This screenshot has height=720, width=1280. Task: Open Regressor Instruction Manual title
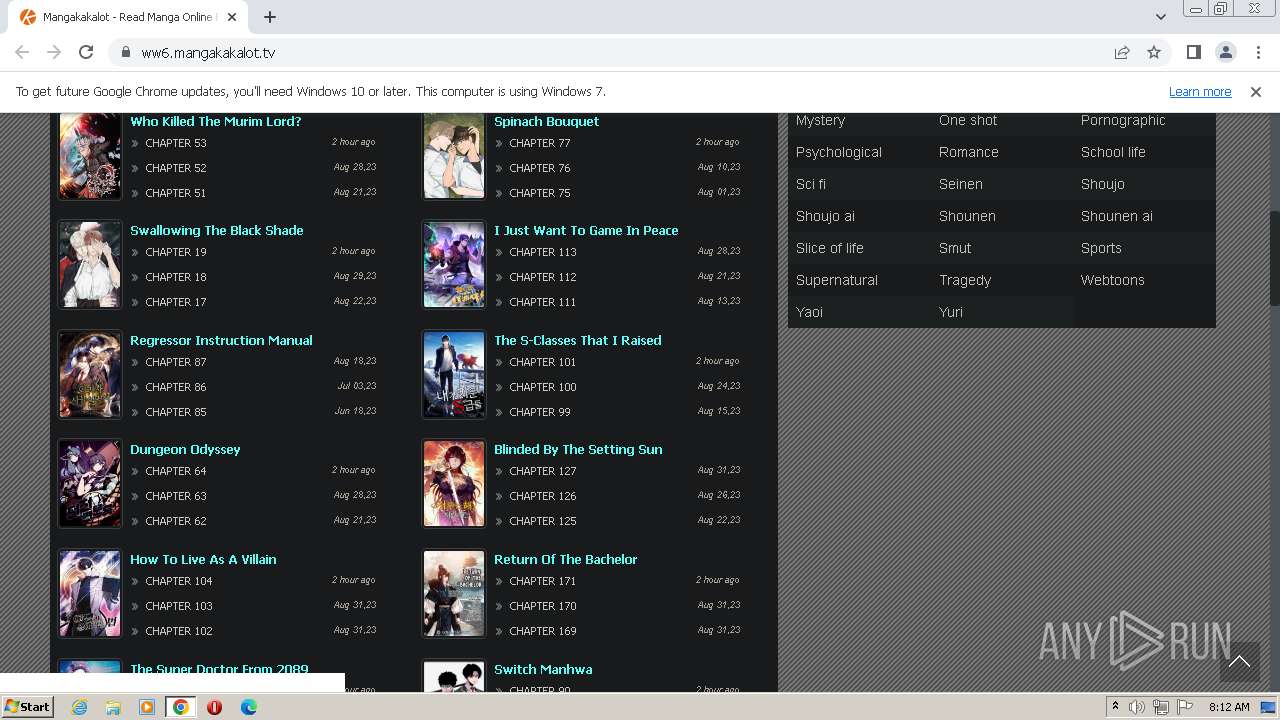pos(221,340)
